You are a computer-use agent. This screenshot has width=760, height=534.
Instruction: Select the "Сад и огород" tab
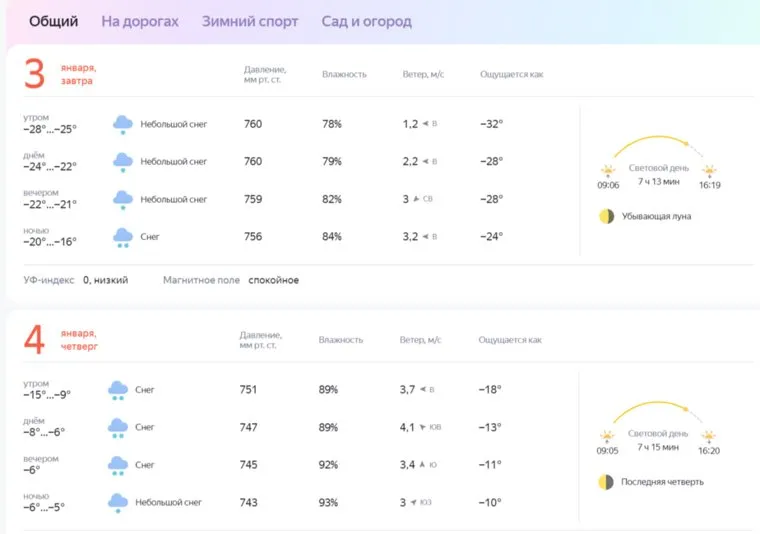click(366, 21)
